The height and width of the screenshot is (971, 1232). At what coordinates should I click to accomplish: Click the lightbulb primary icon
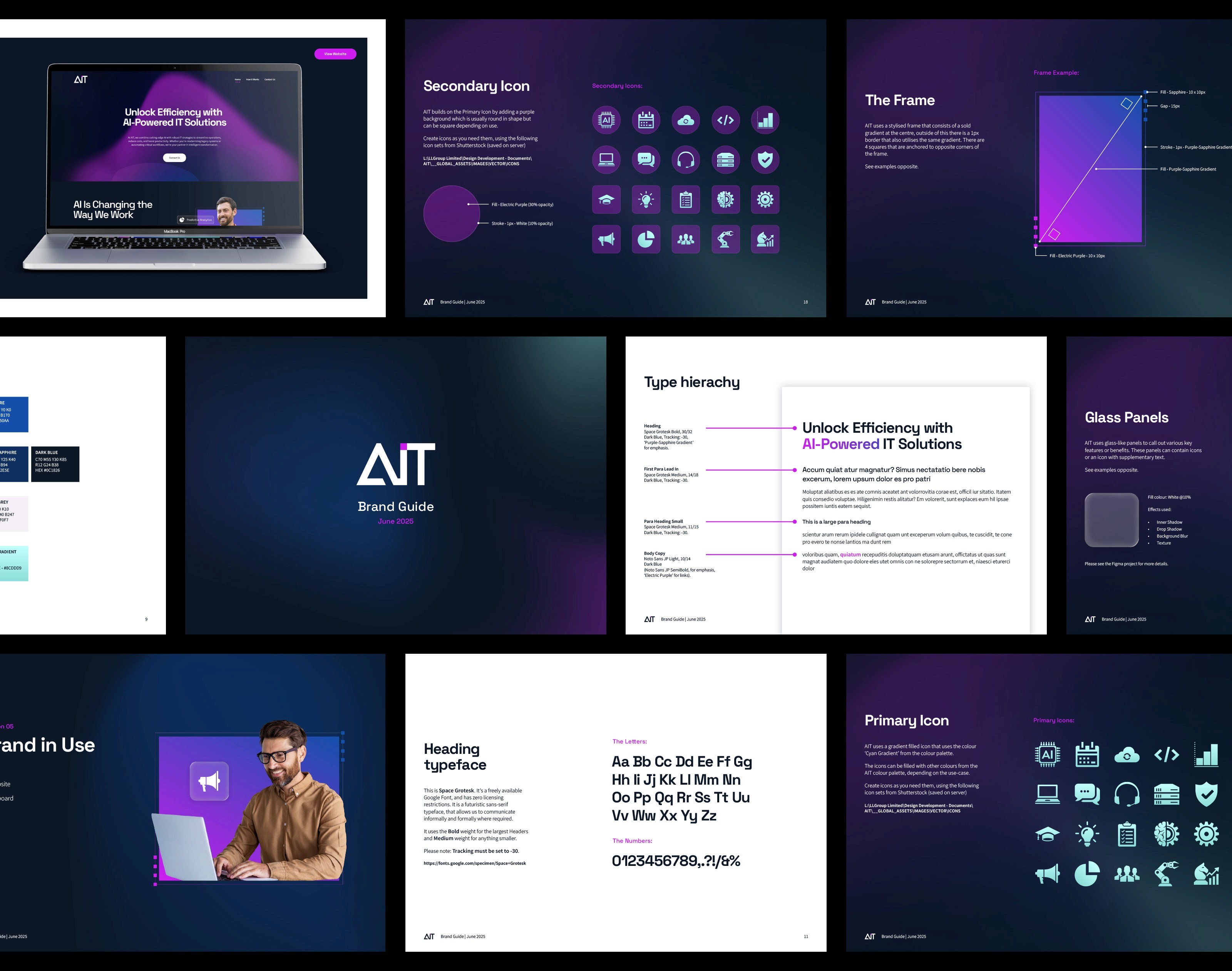tap(1087, 835)
